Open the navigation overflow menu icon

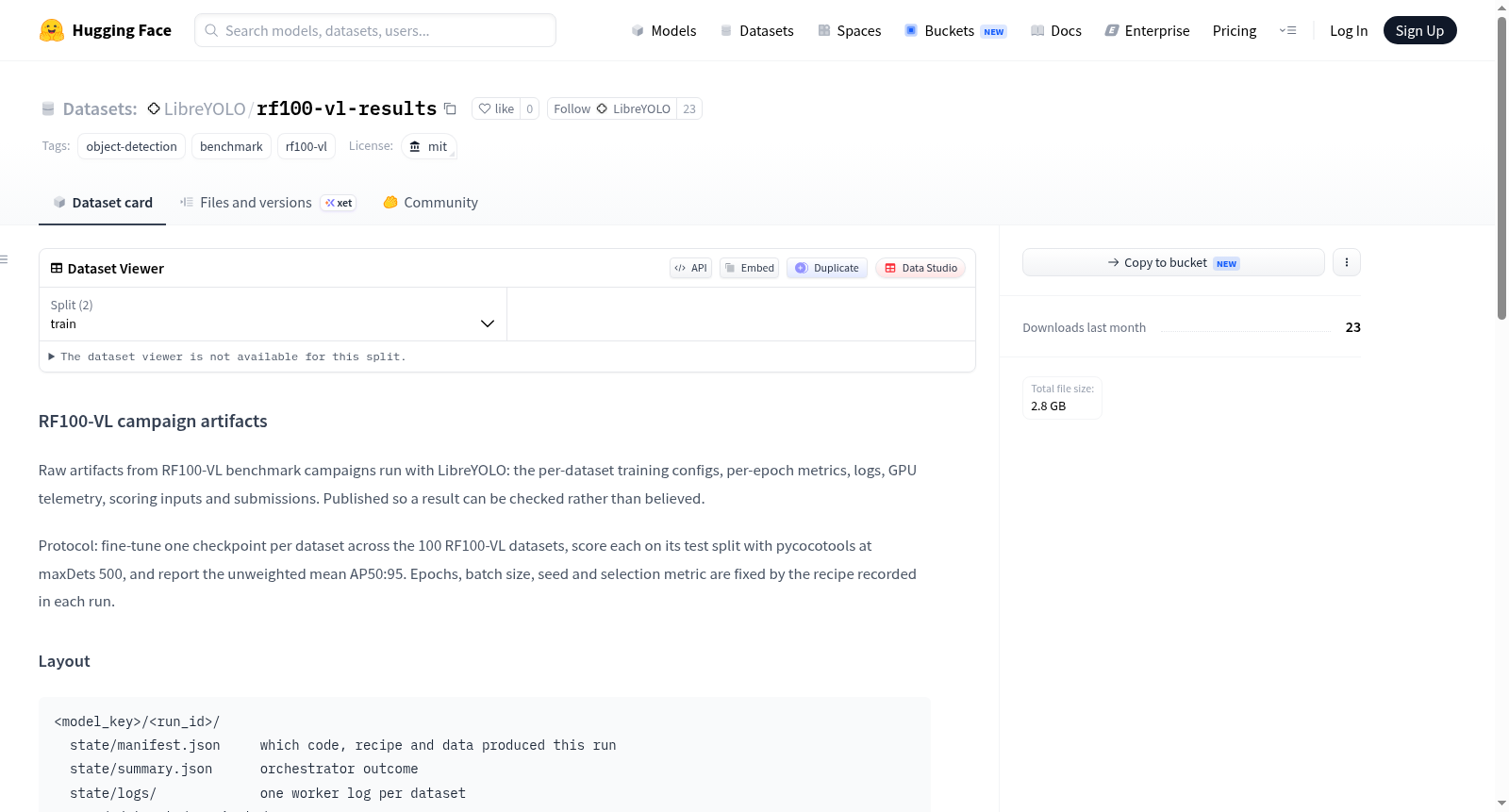(1287, 30)
